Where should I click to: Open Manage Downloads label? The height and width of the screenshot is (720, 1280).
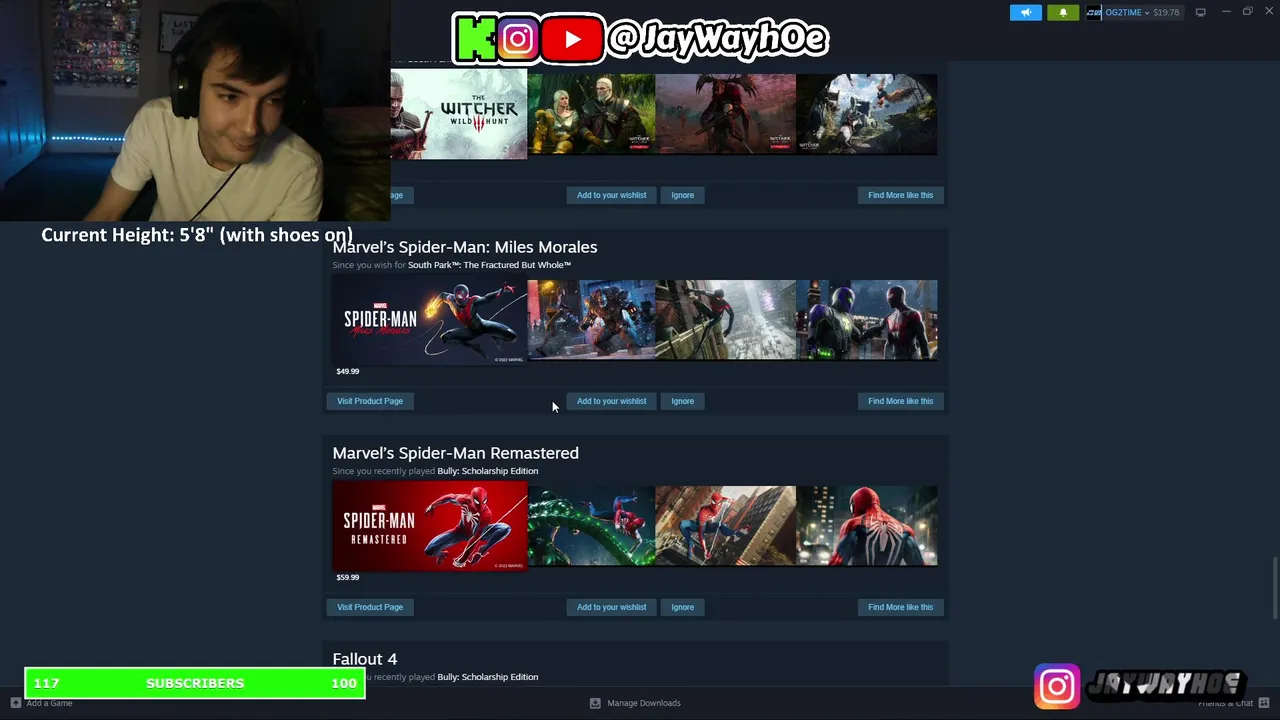coord(644,703)
